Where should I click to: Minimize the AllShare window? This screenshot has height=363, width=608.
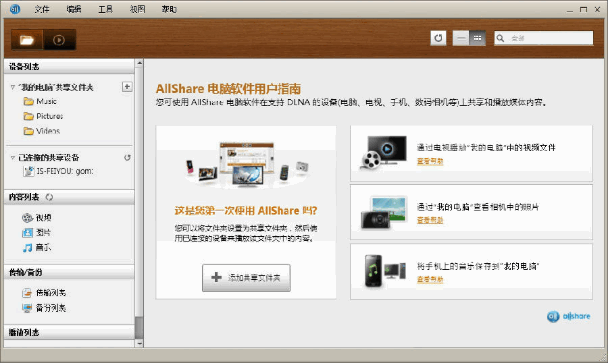570,9
